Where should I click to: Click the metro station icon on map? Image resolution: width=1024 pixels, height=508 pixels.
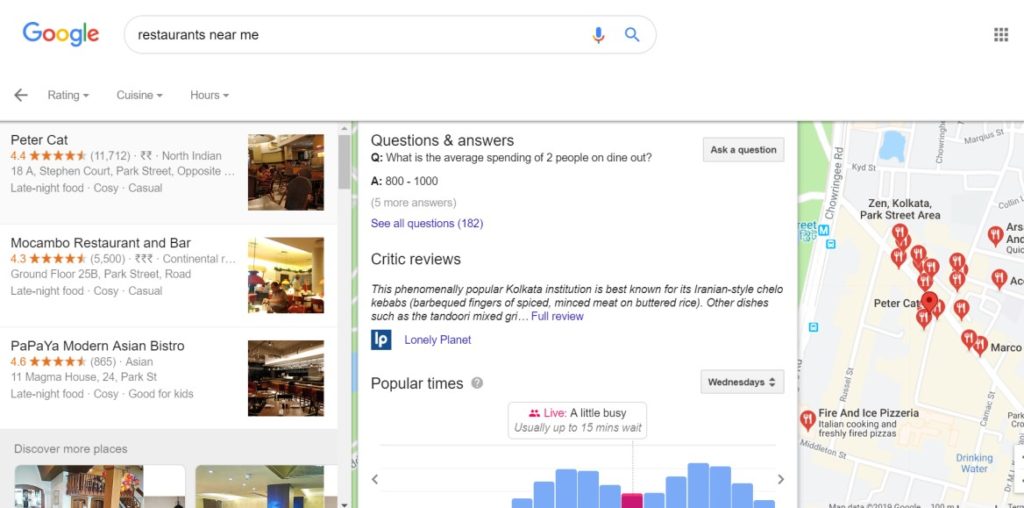click(824, 230)
